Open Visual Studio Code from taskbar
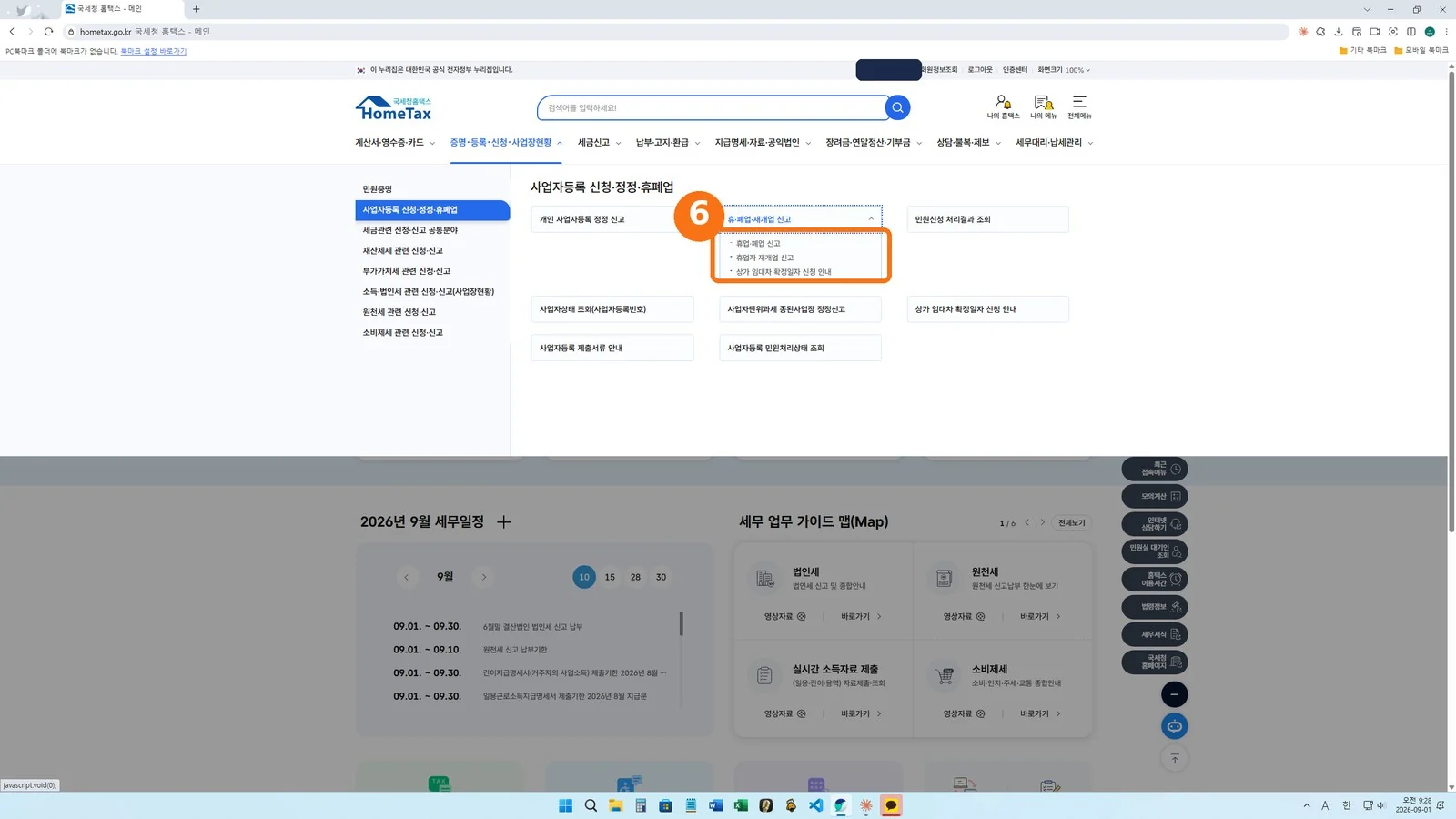 pyautogui.click(x=815, y=805)
